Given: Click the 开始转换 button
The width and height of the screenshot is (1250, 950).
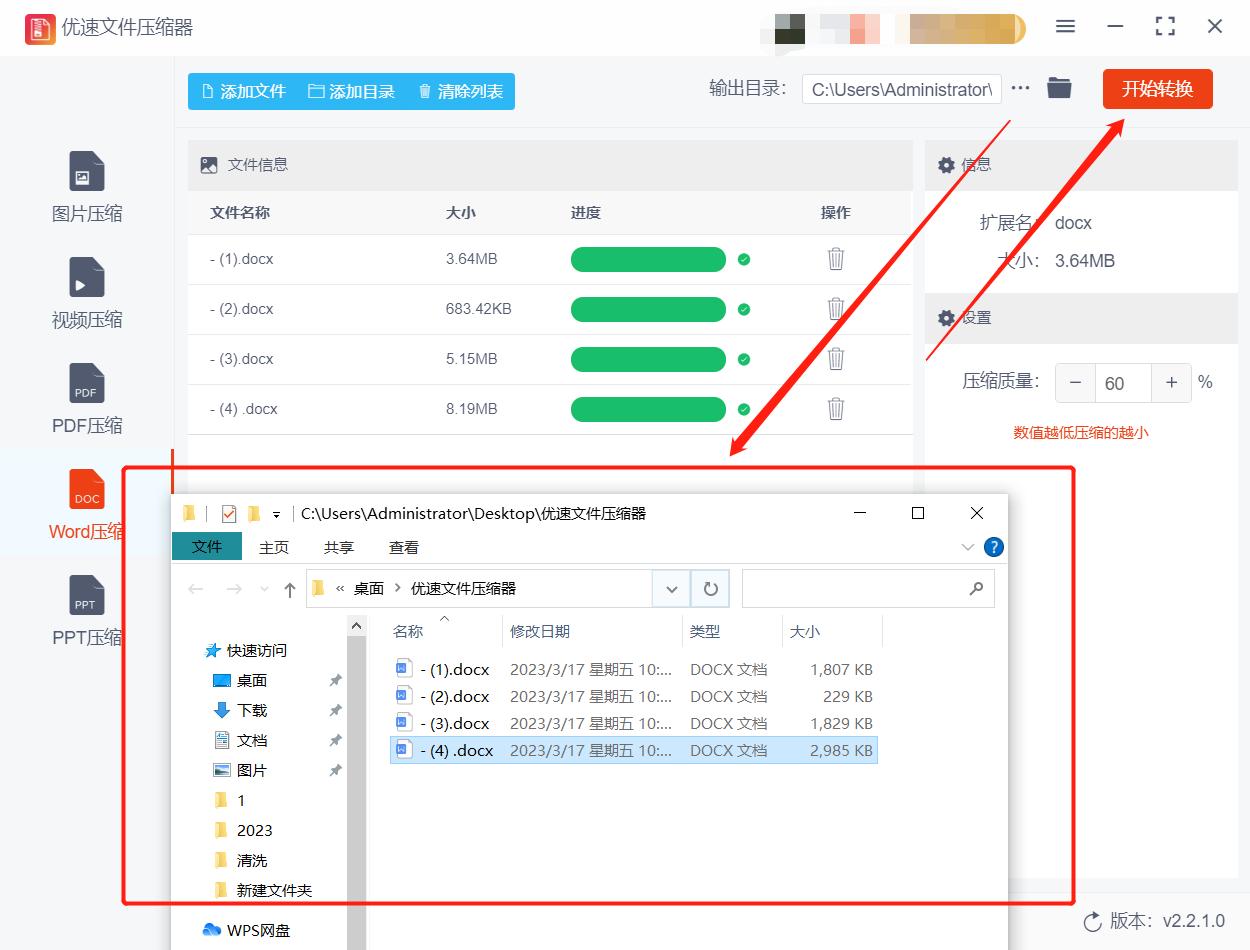Looking at the screenshot, I should click(x=1157, y=88).
